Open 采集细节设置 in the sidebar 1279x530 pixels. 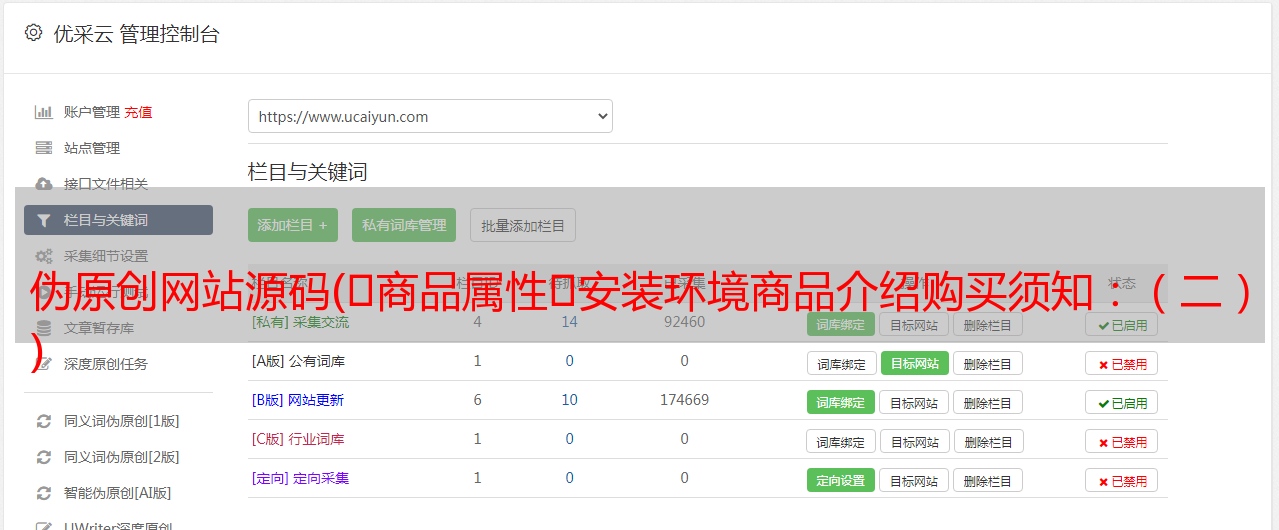point(106,256)
